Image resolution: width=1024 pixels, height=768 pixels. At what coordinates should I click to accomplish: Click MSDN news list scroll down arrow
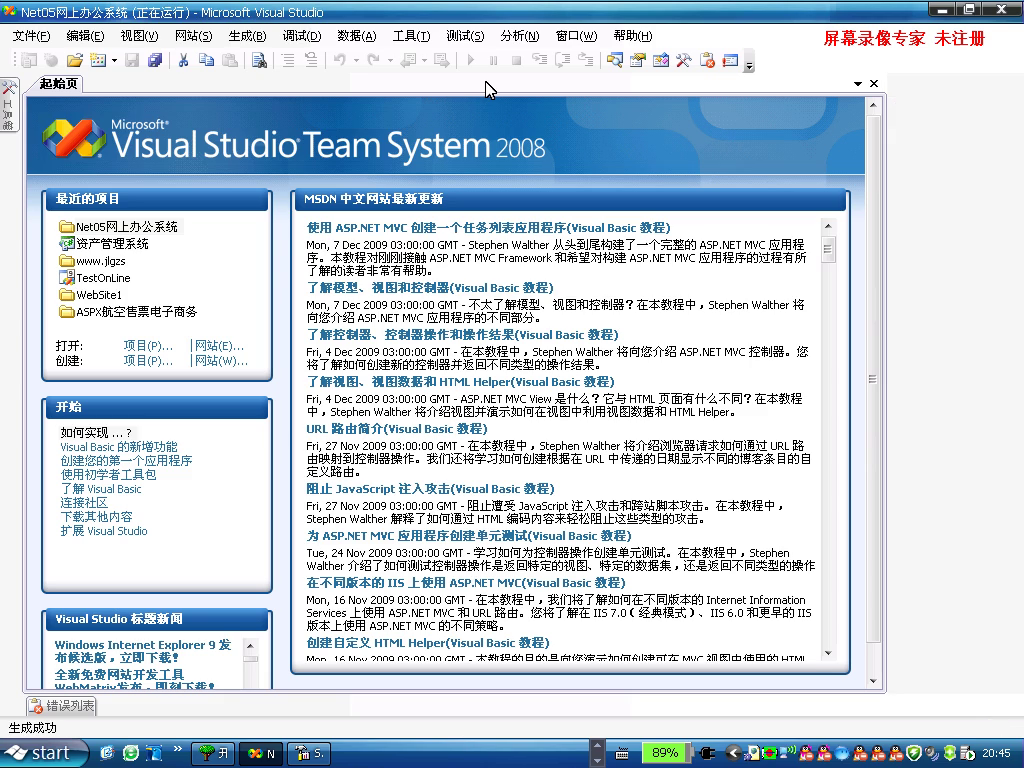click(828, 653)
